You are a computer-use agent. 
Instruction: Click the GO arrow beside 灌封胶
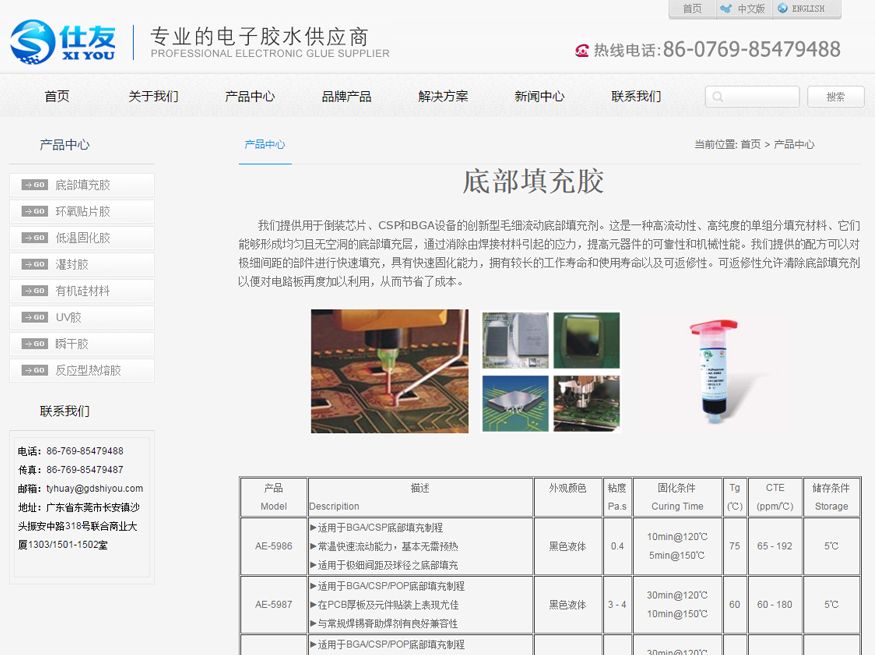click(35, 264)
